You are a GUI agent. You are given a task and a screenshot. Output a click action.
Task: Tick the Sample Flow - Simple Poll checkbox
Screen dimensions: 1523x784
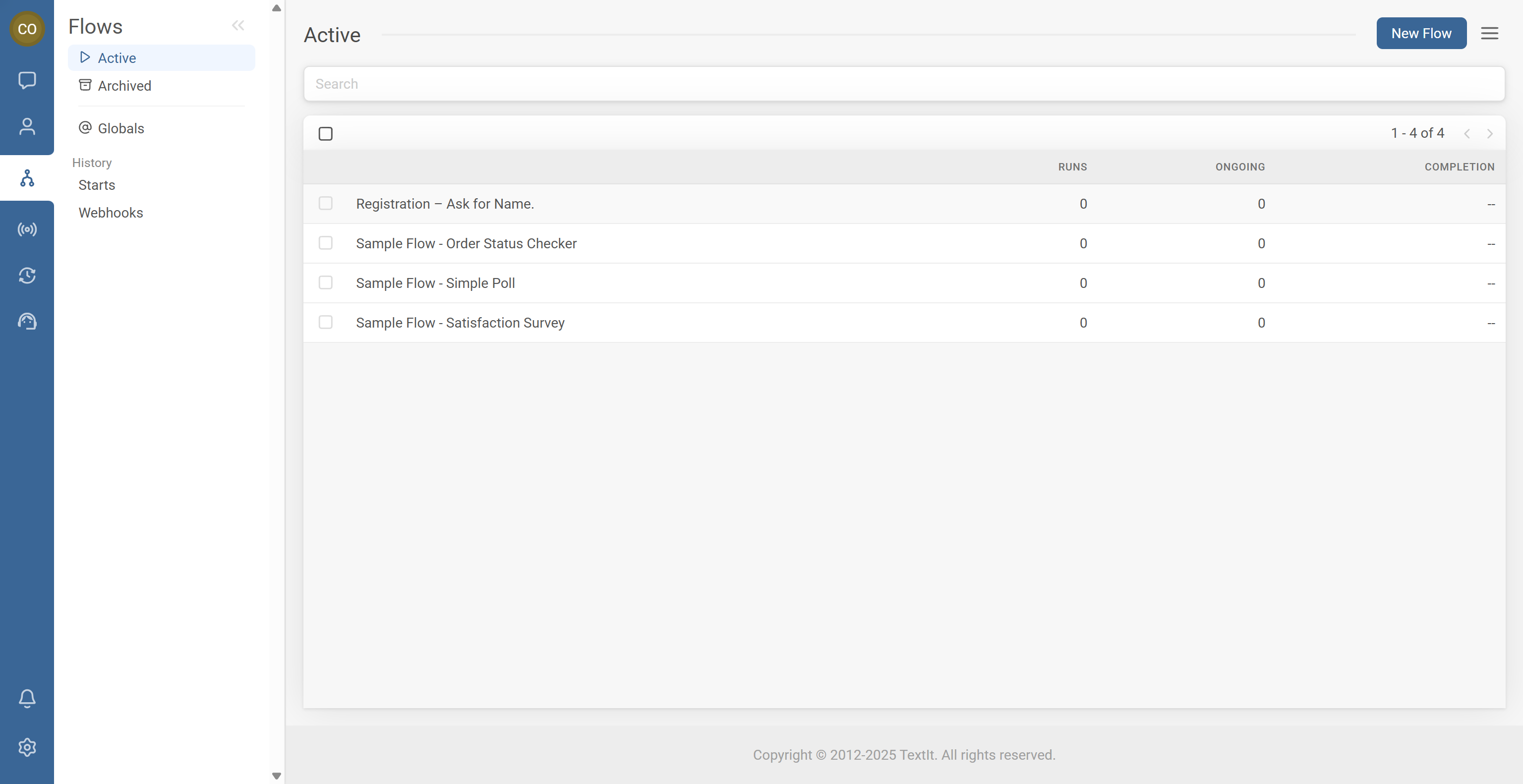point(325,283)
